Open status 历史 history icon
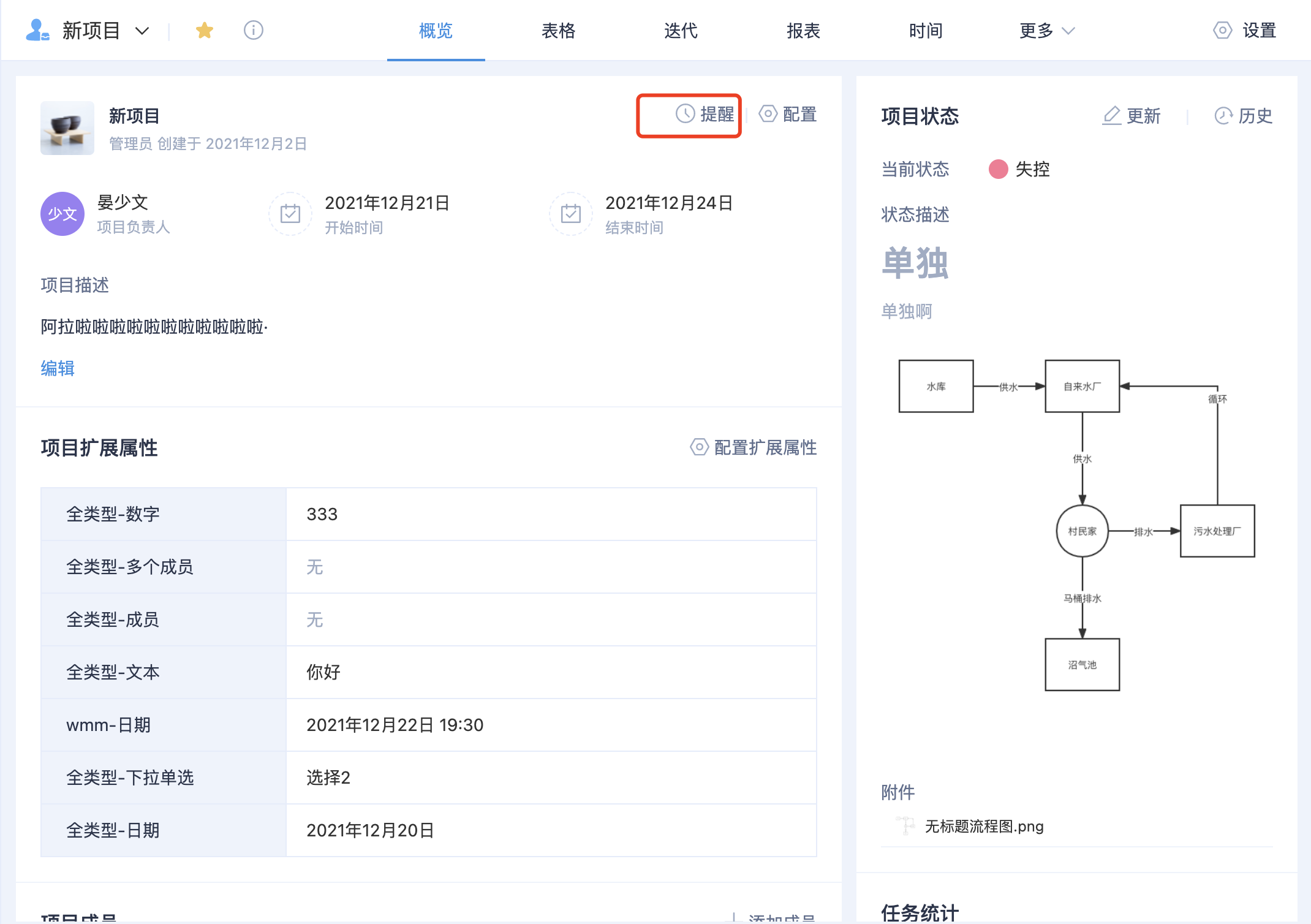The height and width of the screenshot is (924, 1311). tap(1223, 116)
